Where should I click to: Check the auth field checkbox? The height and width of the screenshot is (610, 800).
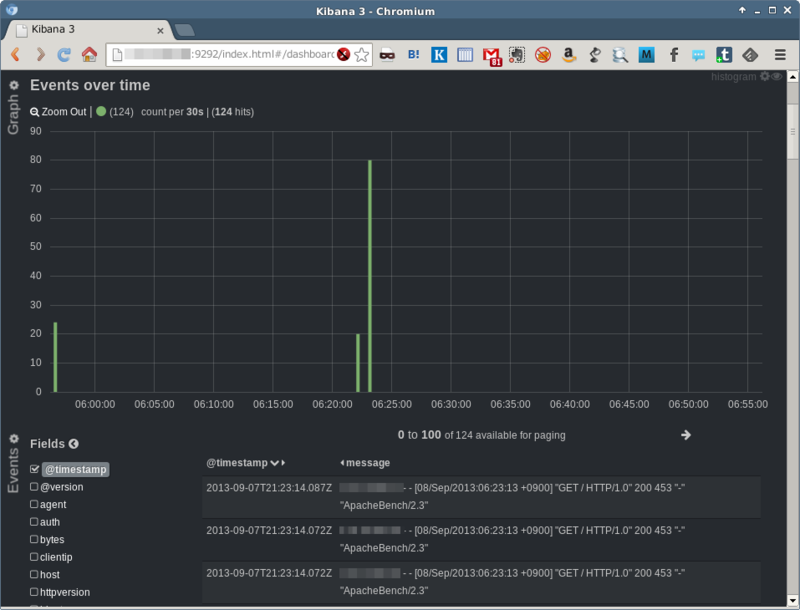tap(34, 521)
